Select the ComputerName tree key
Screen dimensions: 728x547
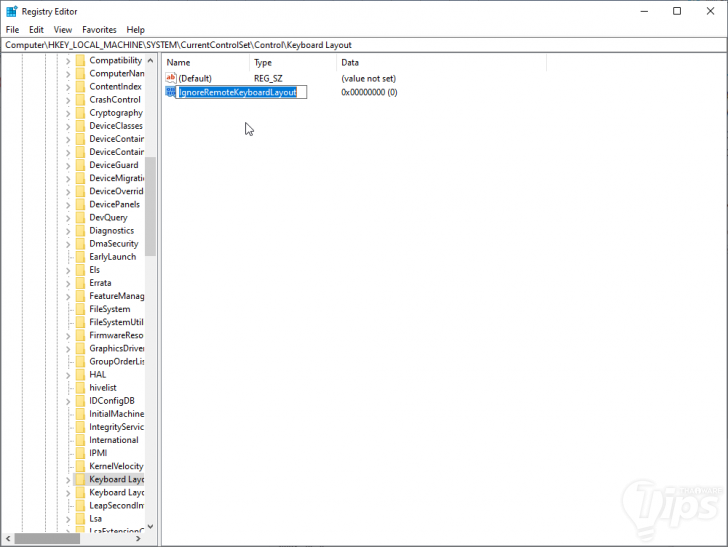117,73
